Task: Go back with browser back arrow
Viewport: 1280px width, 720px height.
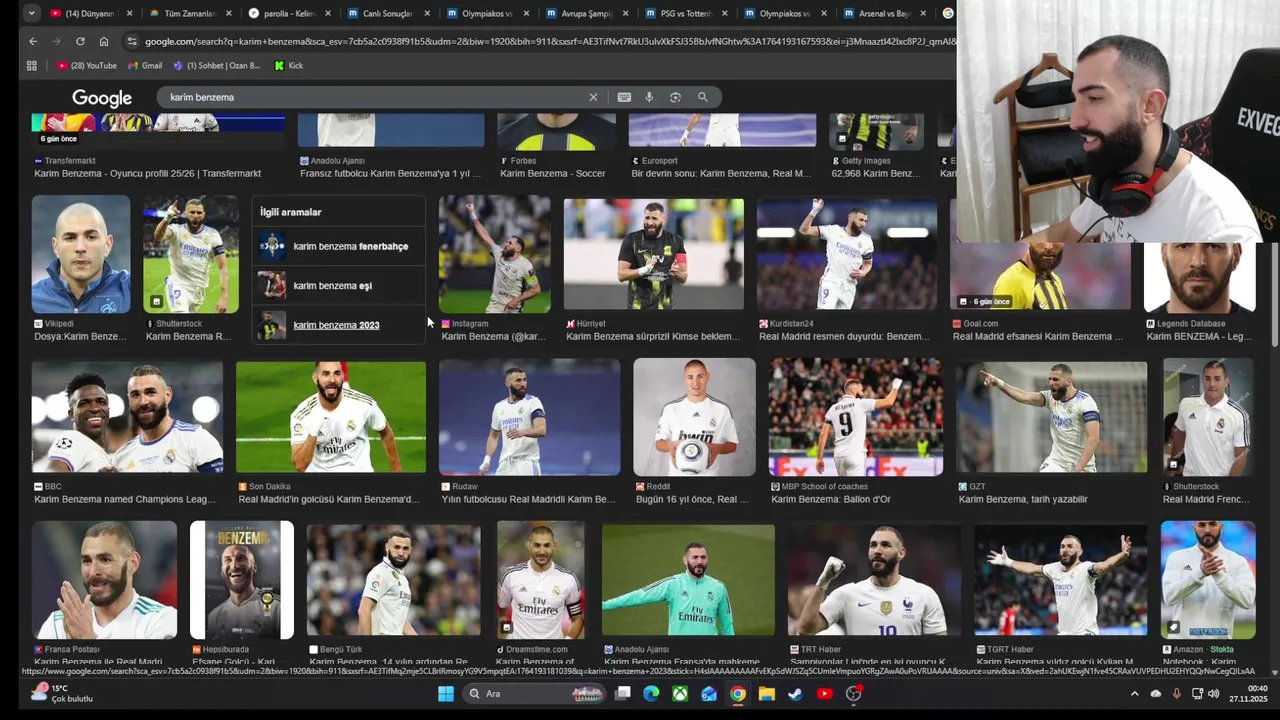Action: [33, 41]
